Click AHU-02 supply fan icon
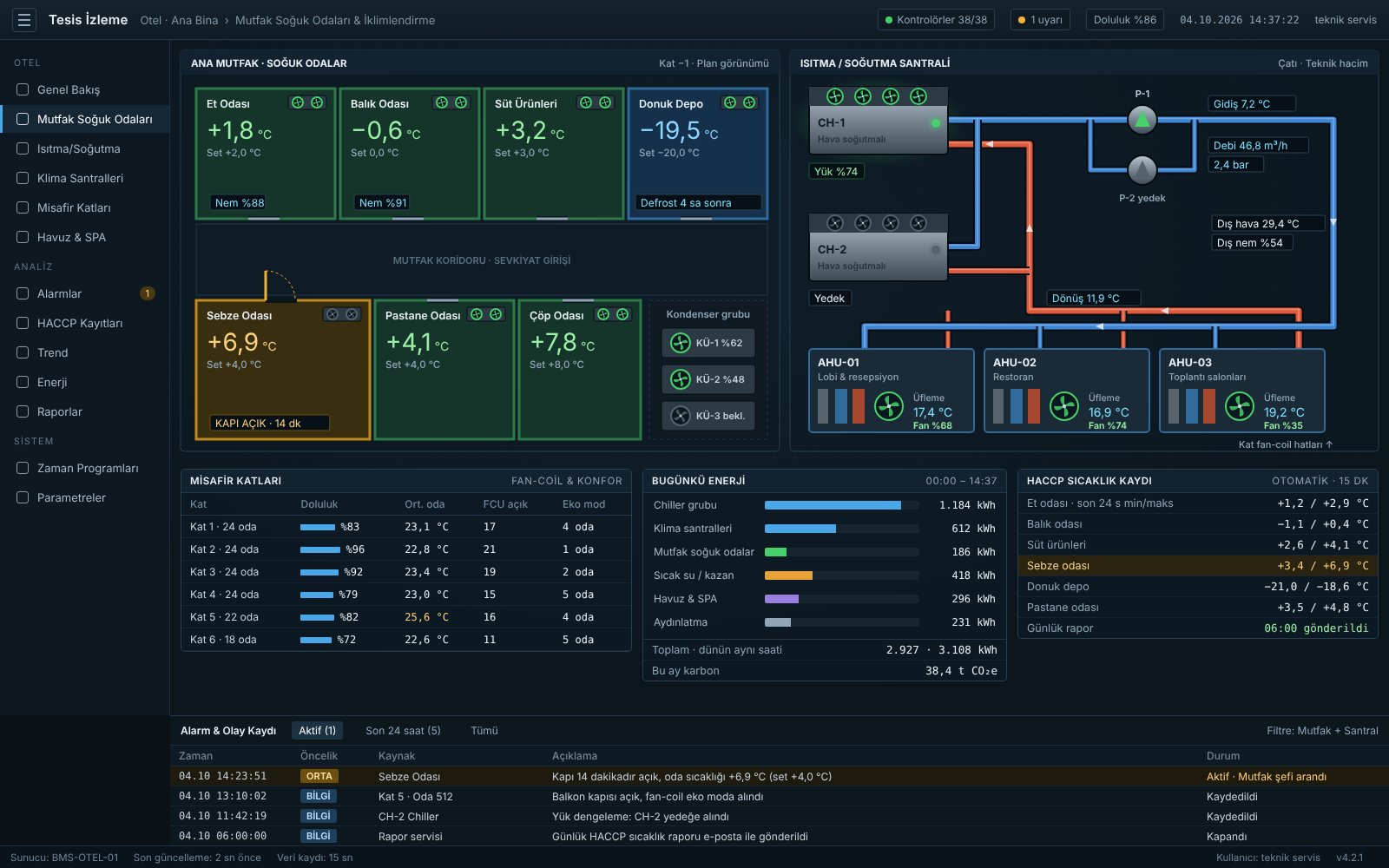 pyautogui.click(x=1064, y=406)
